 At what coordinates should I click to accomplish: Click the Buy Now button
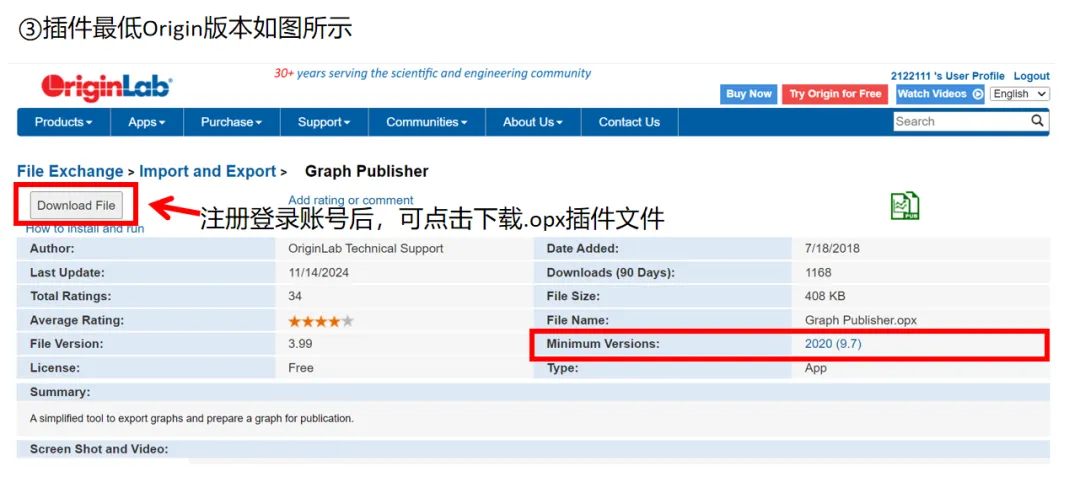pyautogui.click(x=749, y=94)
